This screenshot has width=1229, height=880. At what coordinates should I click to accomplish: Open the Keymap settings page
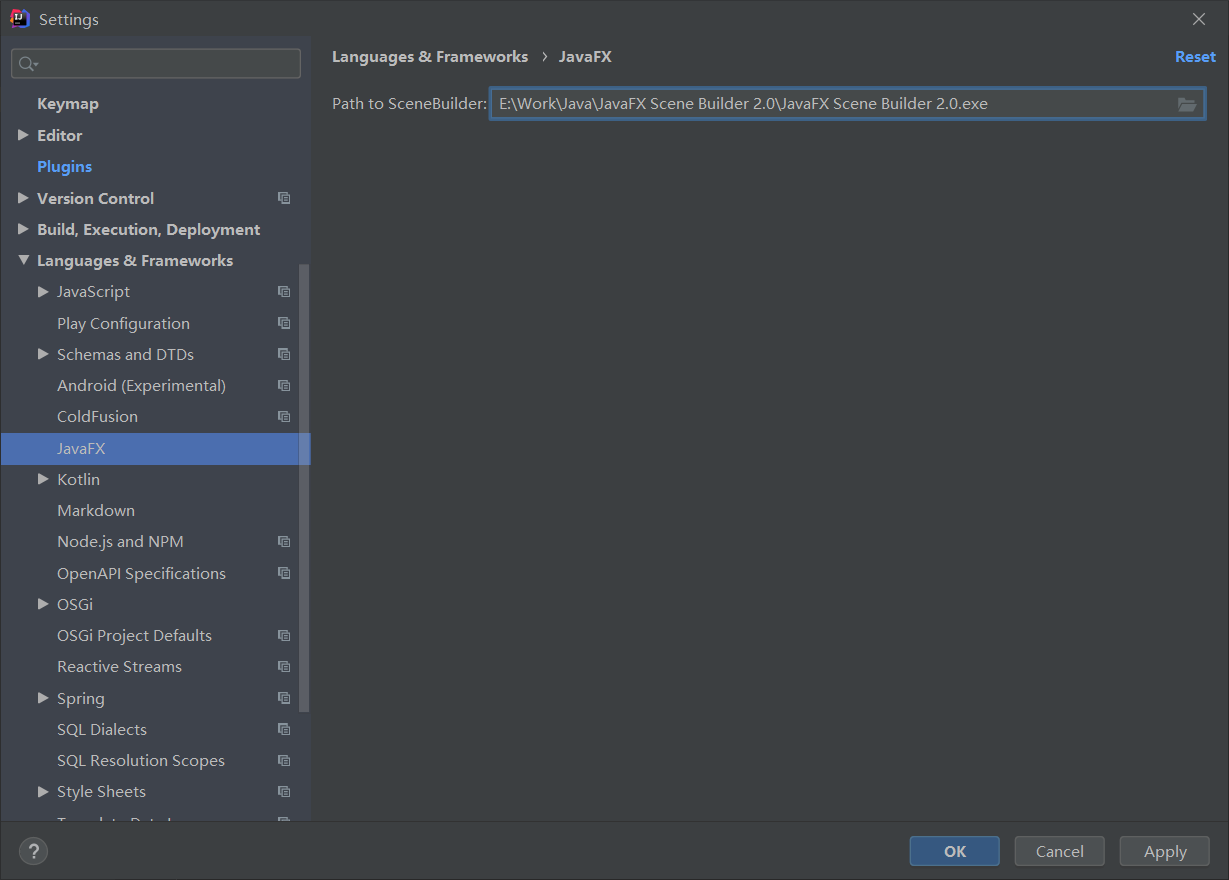click(68, 104)
